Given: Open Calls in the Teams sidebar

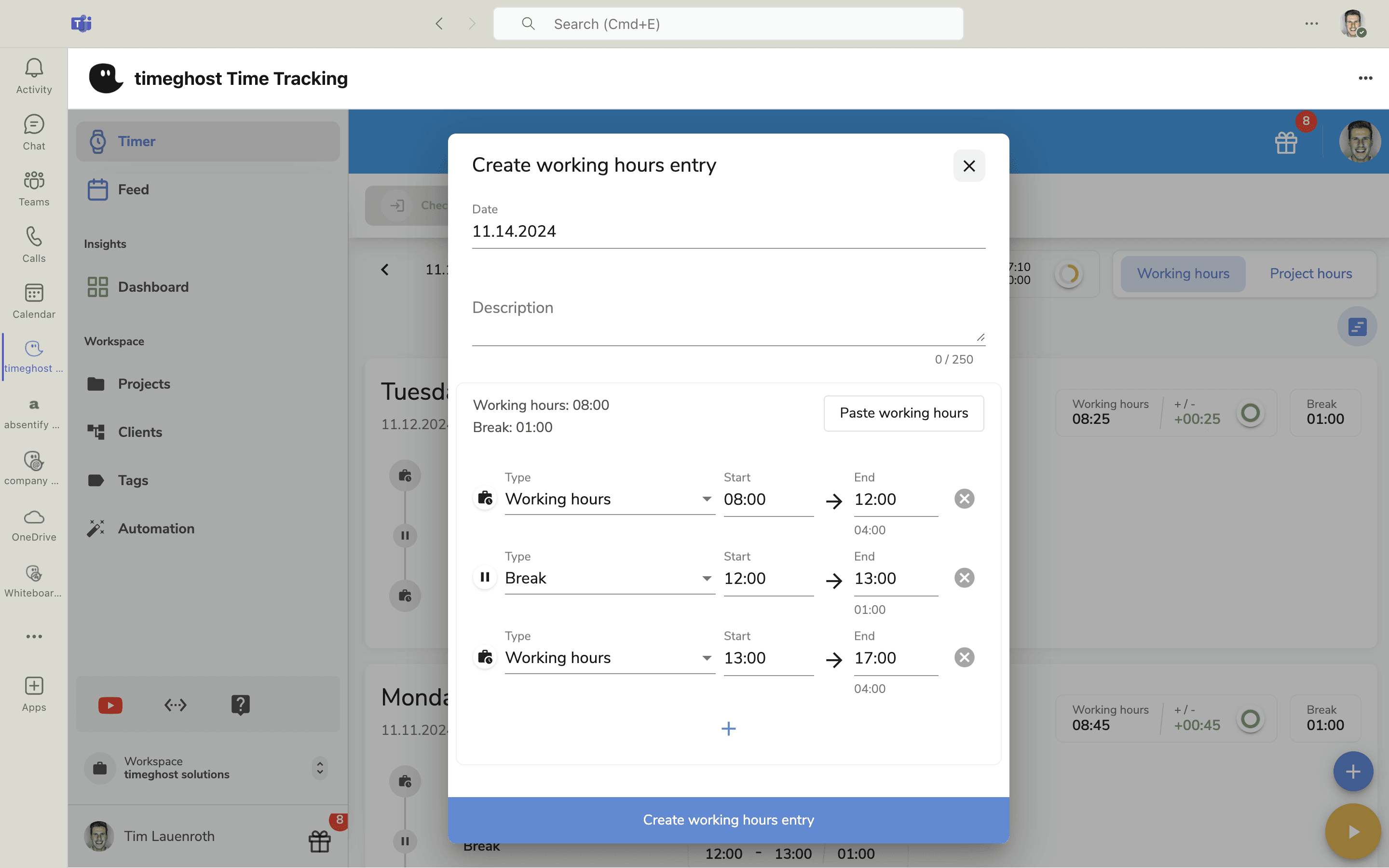Looking at the screenshot, I should [34, 244].
